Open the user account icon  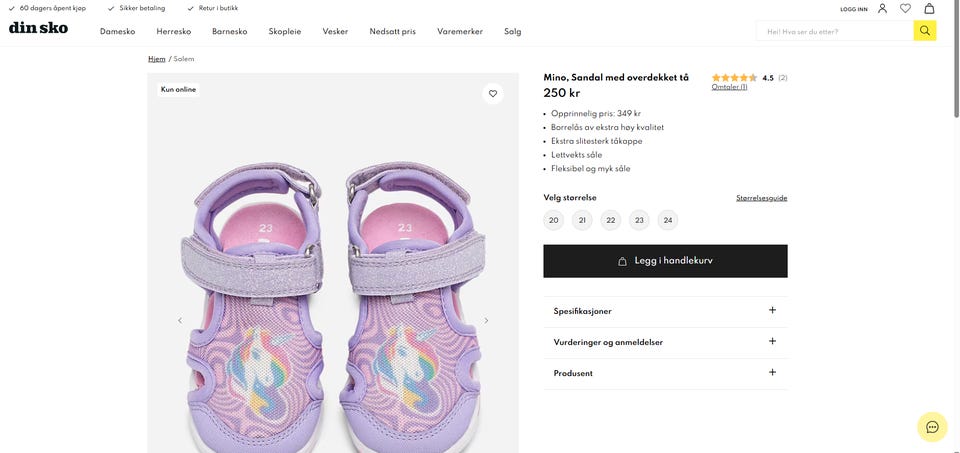coord(882,9)
